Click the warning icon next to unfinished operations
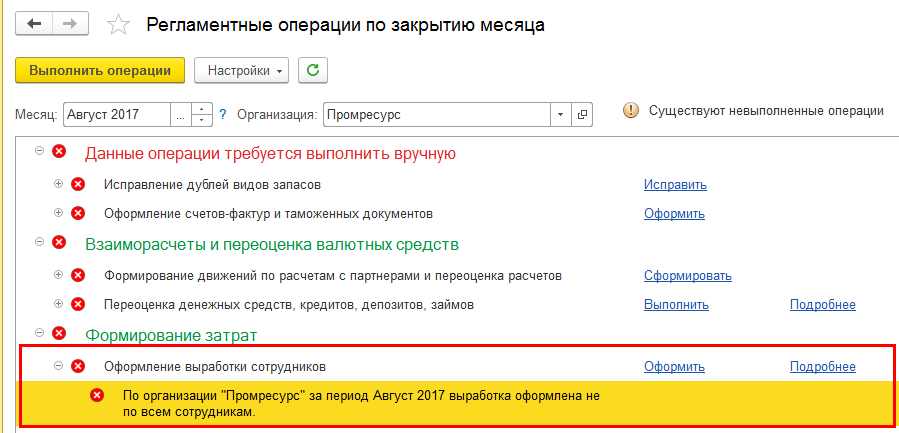The image size is (899, 433). point(630,111)
